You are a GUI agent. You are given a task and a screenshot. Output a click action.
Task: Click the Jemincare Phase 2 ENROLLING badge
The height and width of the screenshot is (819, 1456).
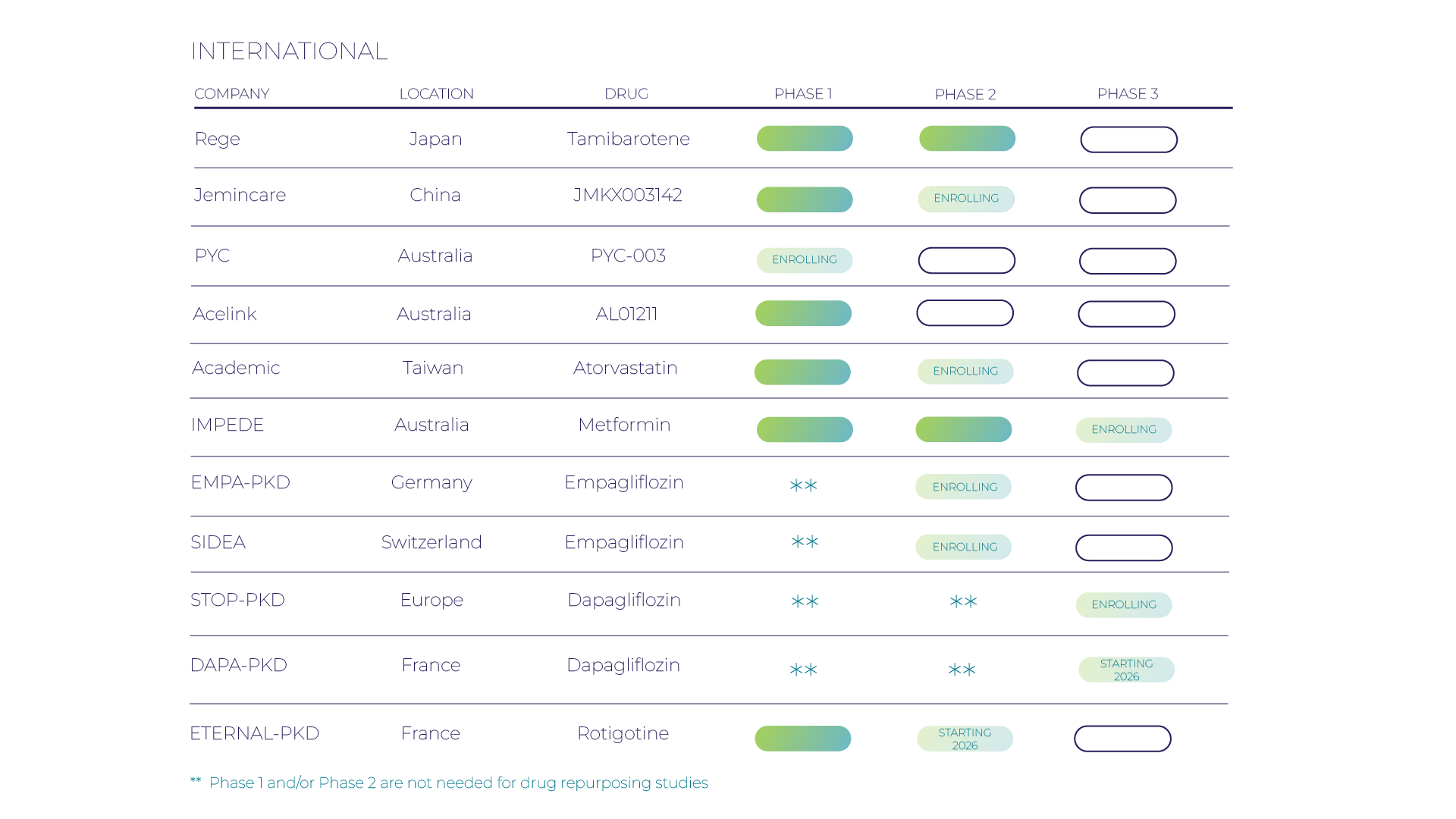click(x=966, y=199)
